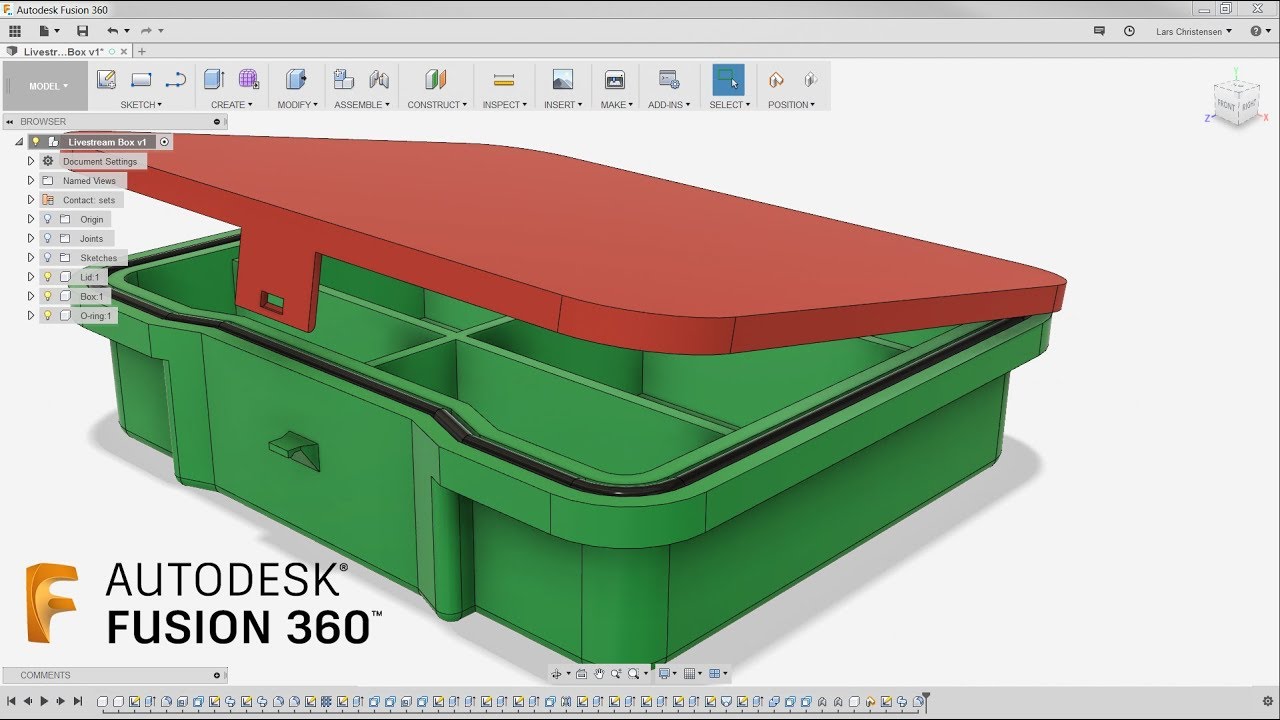Screen dimensions: 1280x720
Task: Click the Scripts and Add-Ins icon
Action: click(669, 79)
